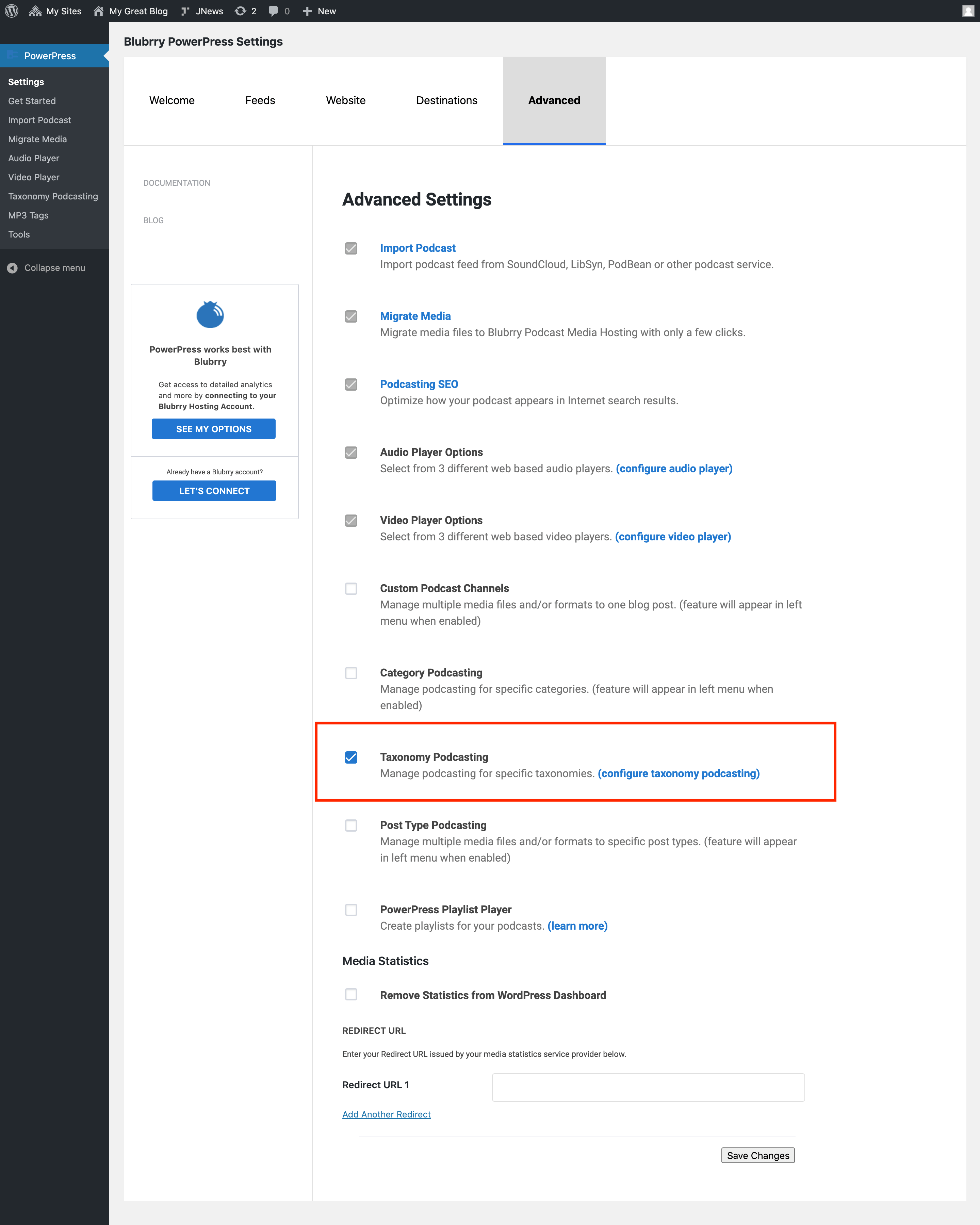This screenshot has height=1225, width=980.
Task: Click the Collapse menu arrow icon
Action: coord(13,267)
